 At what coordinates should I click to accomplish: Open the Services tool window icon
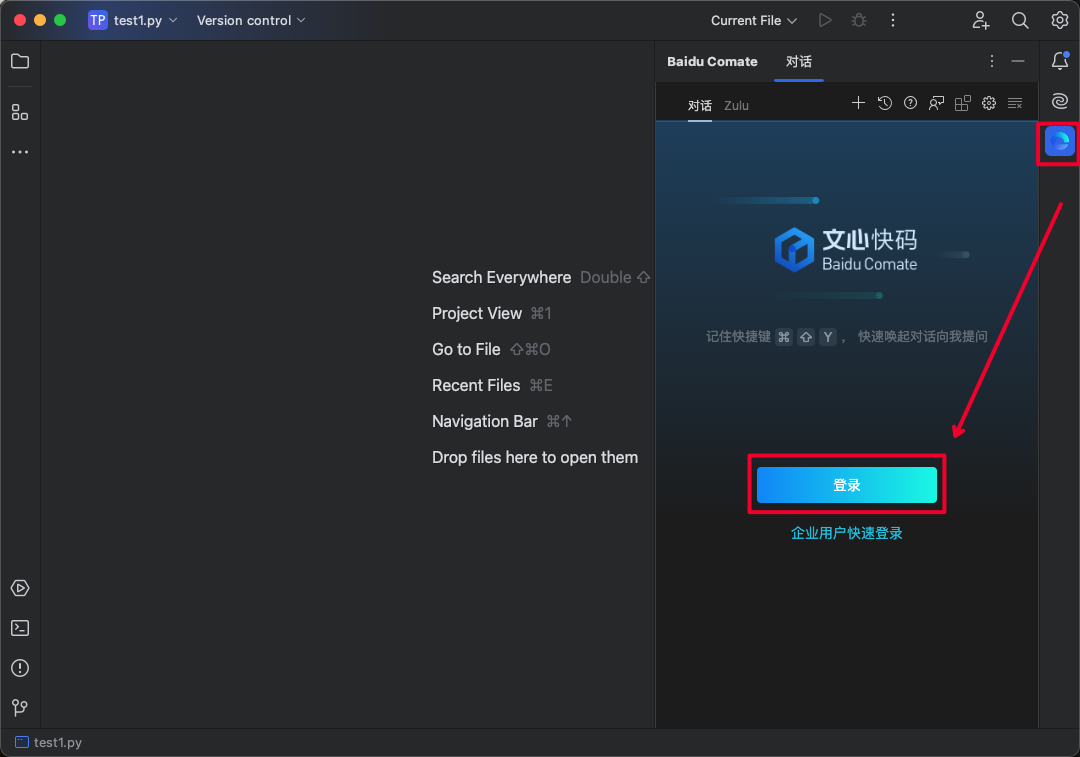(x=20, y=588)
